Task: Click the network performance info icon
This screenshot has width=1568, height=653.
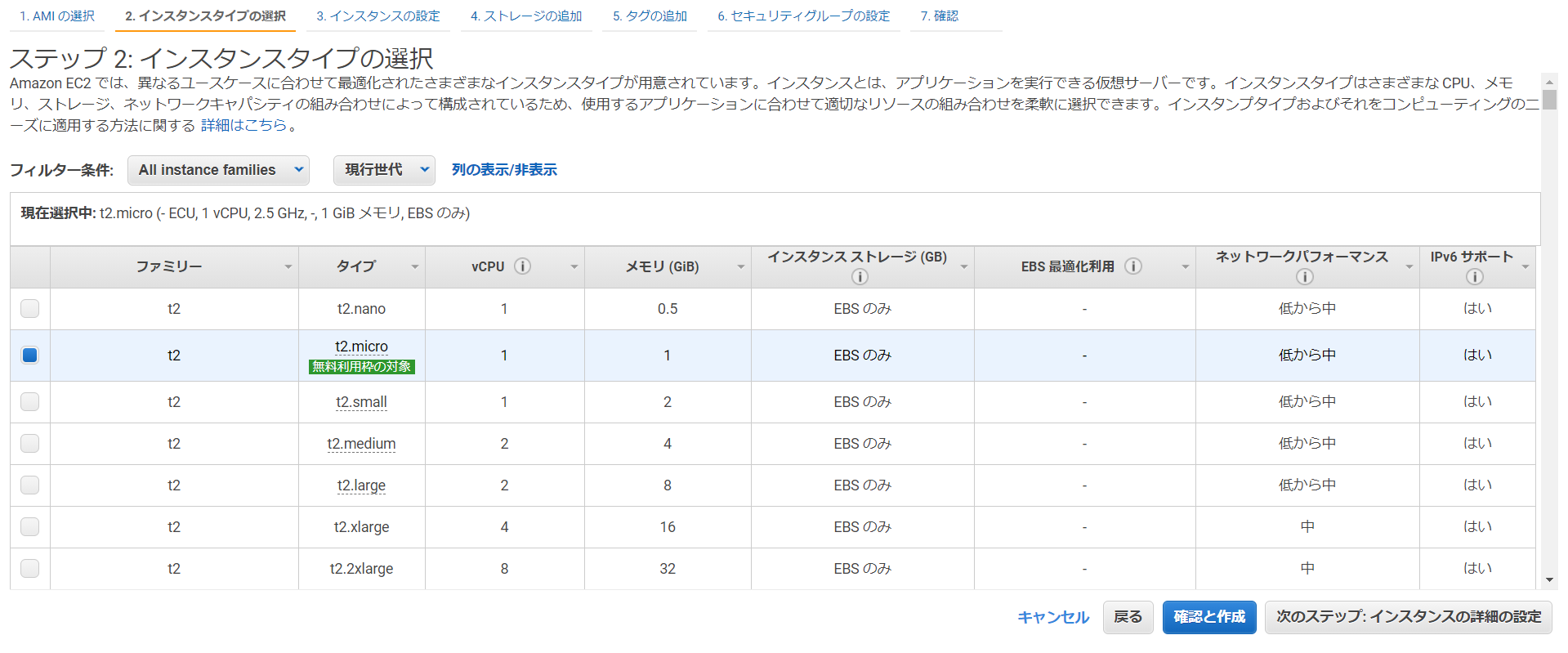Action: click(1305, 277)
